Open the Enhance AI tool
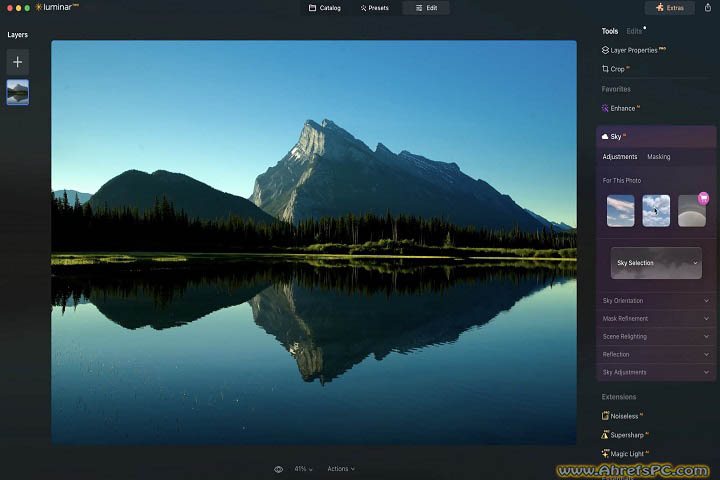 pos(620,108)
